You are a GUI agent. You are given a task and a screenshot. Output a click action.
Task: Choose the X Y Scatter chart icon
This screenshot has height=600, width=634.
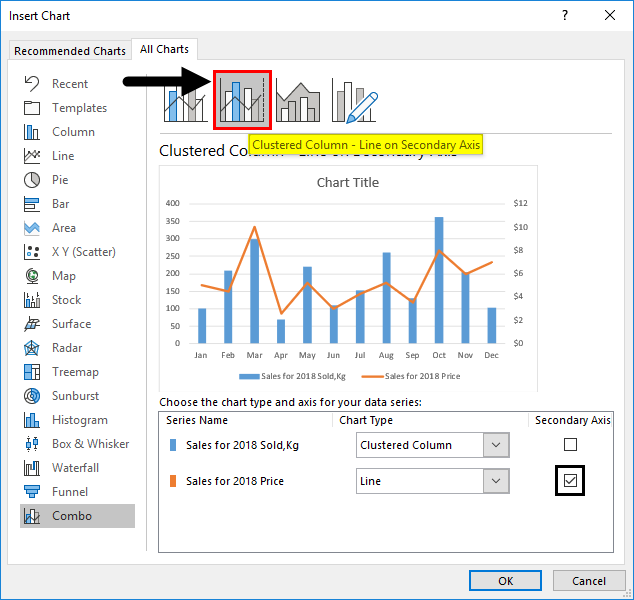pyautogui.click(x=32, y=252)
